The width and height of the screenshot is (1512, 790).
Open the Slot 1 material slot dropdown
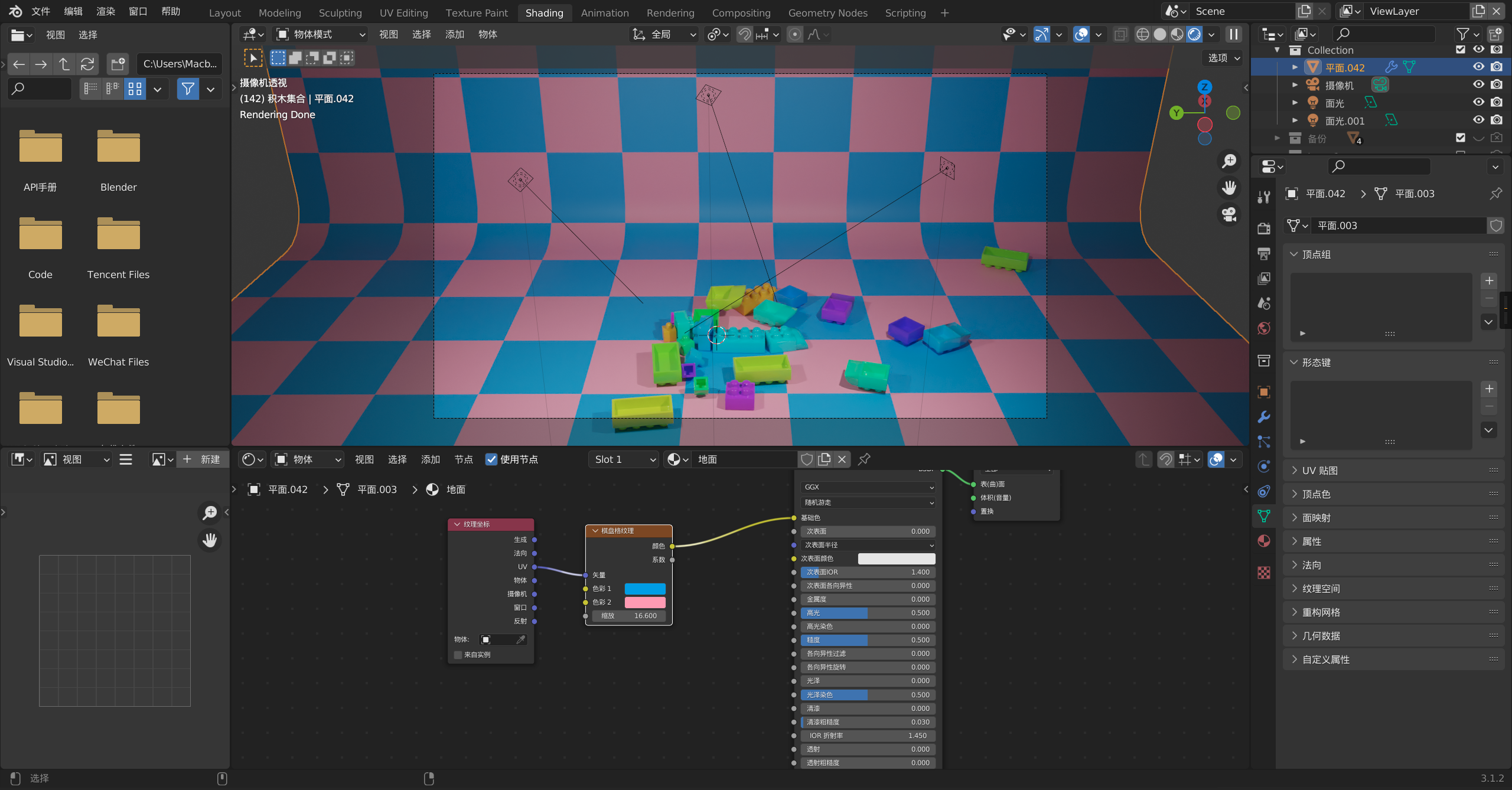click(x=623, y=459)
